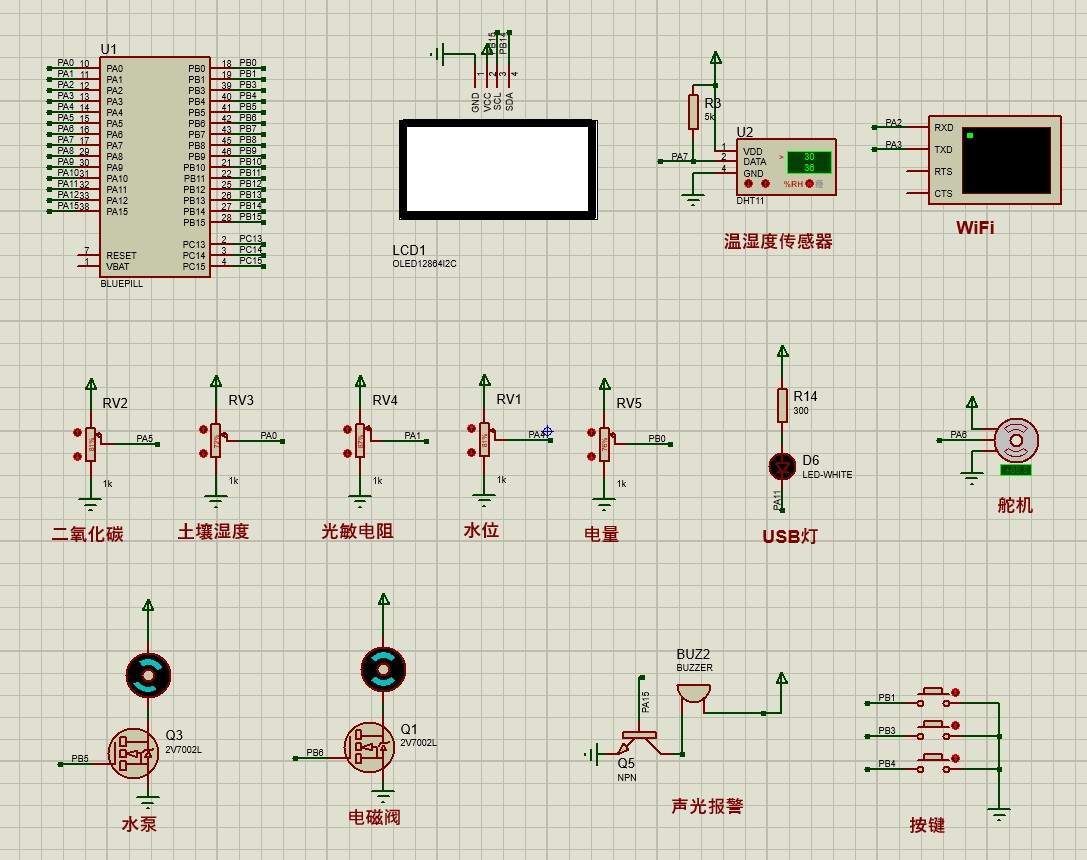Select the LCD1 OLED display screen
The image size is (1087, 860).
pos(498,170)
